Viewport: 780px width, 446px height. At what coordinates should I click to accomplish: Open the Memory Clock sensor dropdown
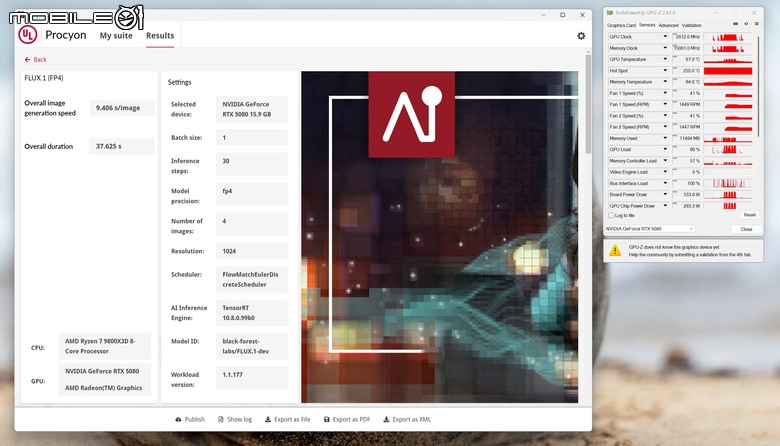pos(665,48)
